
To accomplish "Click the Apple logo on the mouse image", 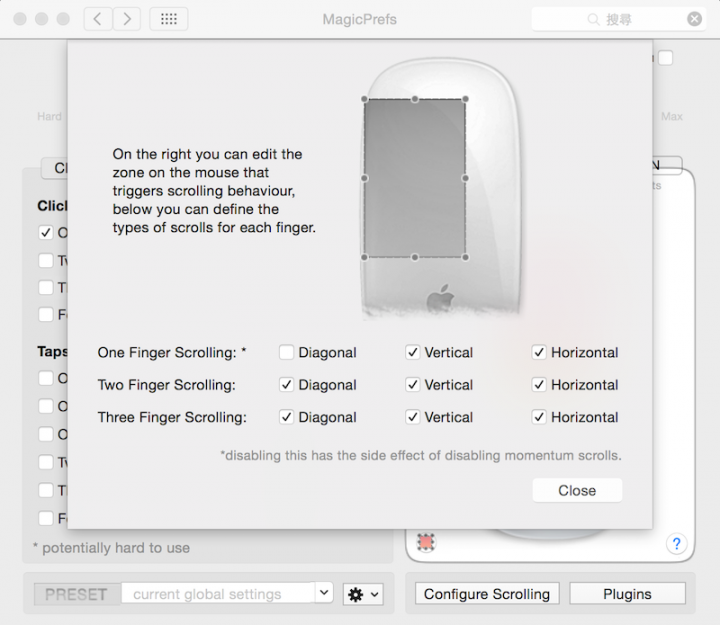I will point(440,298).
